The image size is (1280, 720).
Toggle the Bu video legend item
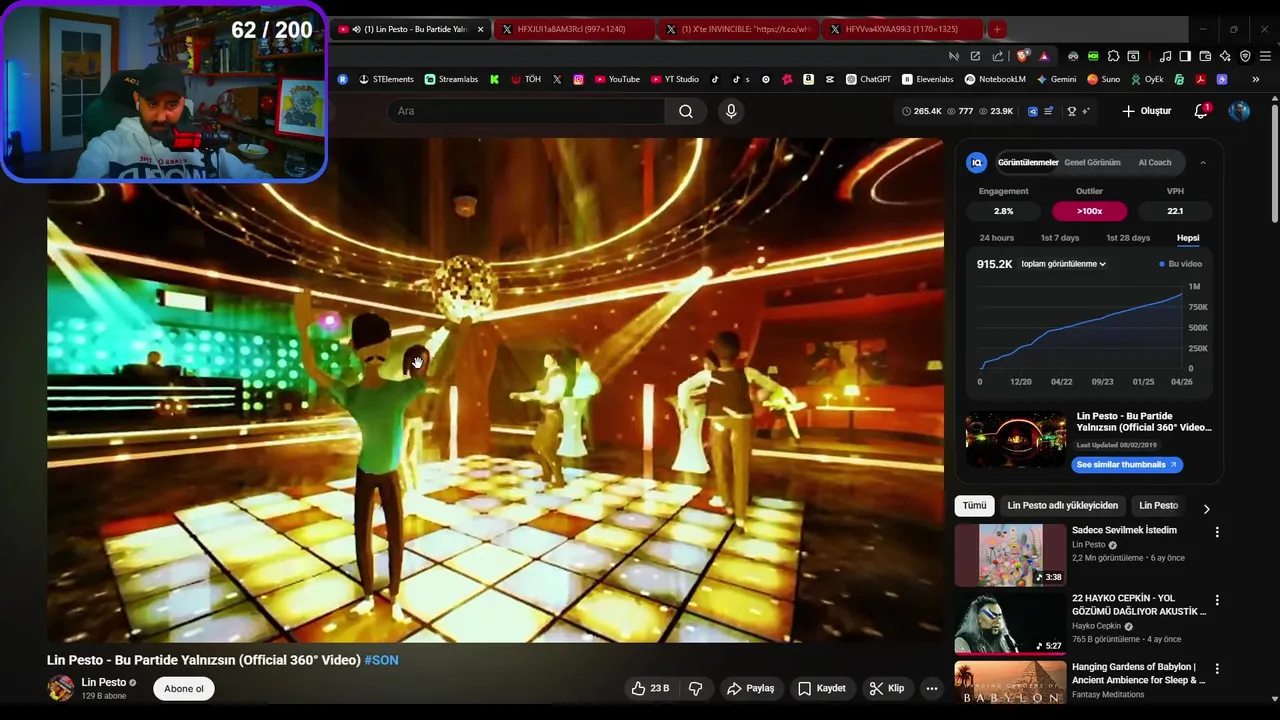[x=1181, y=264]
